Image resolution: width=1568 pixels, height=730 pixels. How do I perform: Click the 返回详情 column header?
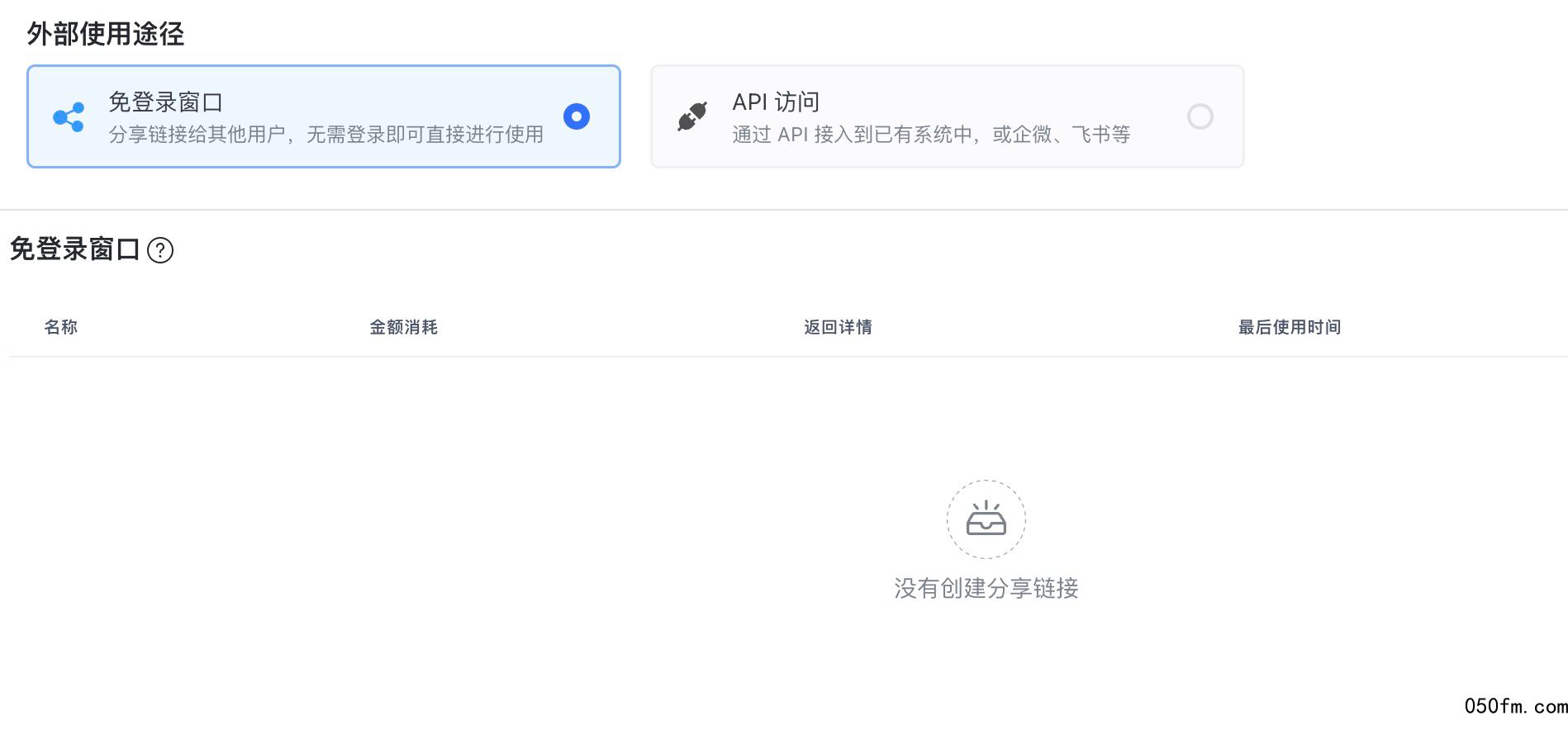coord(838,327)
